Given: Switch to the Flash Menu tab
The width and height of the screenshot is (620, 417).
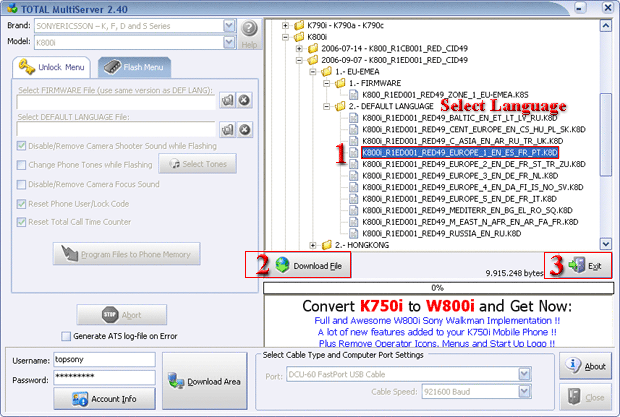Looking at the screenshot, I should point(134,67).
